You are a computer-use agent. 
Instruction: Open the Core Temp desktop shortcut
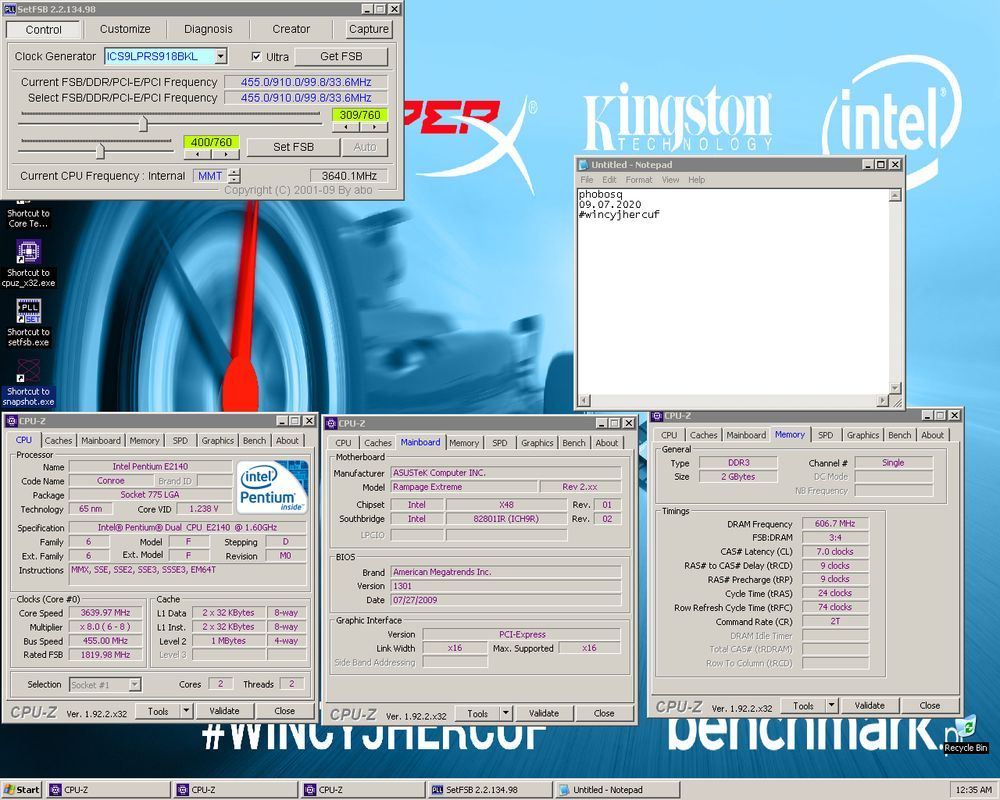click(28, 216)
